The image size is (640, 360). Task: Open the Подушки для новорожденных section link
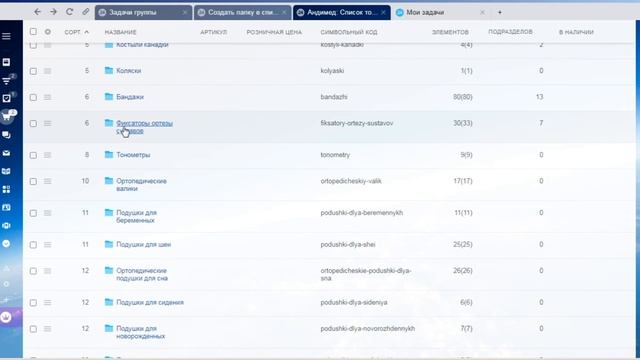140,332
